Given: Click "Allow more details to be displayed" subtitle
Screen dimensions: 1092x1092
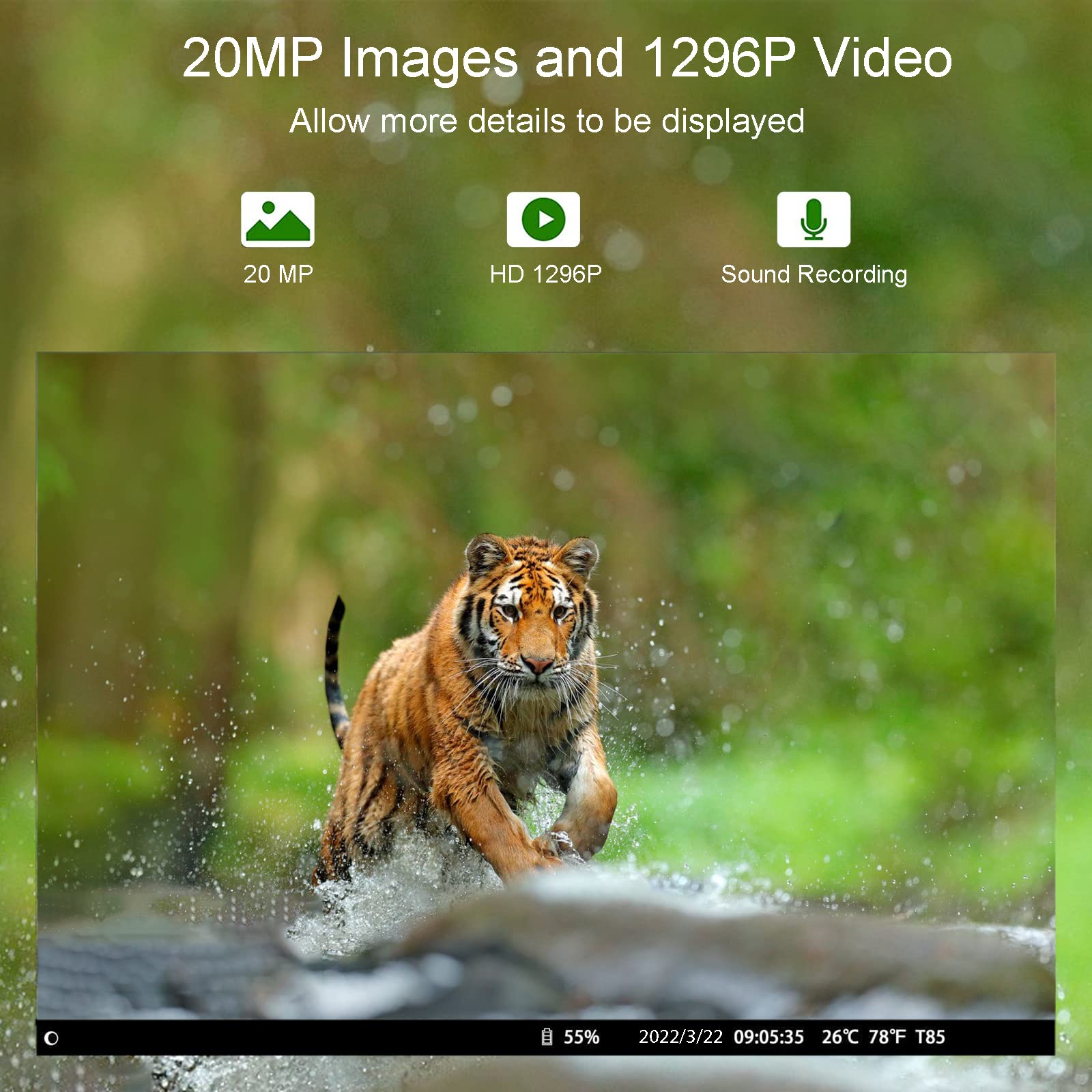Looking at the screenshot, I should (547, 121).
